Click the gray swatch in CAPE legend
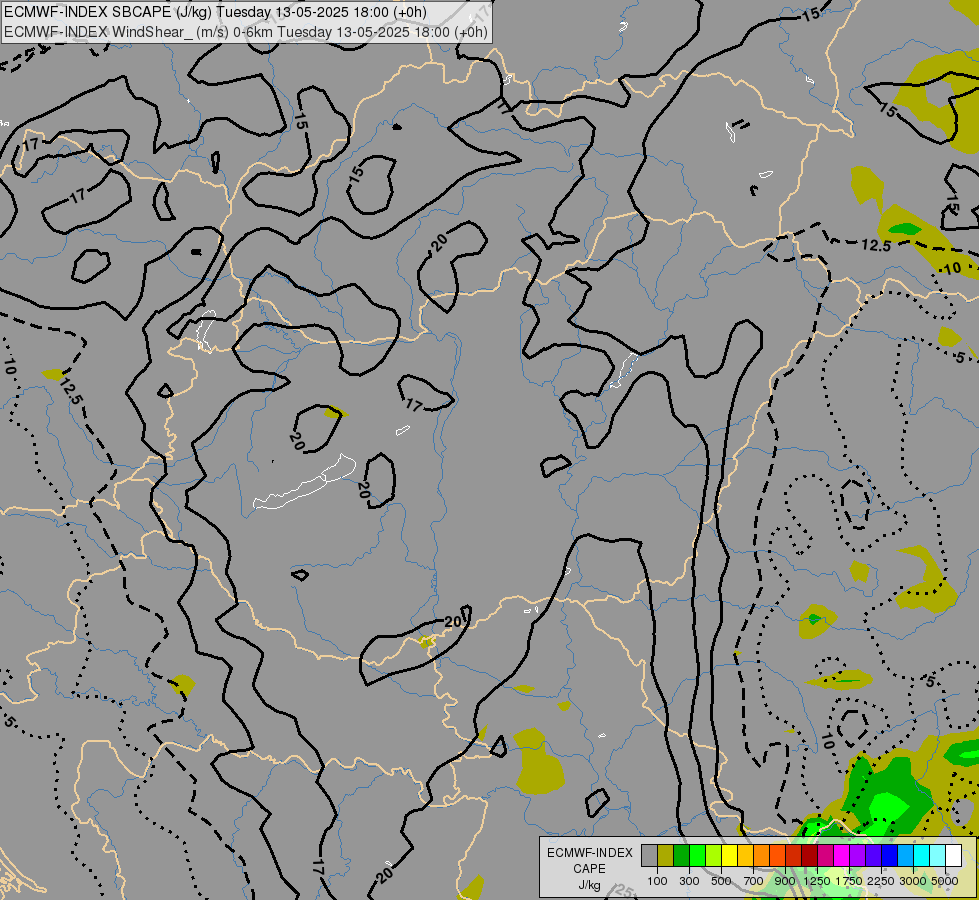Image resolution: width=979 pixels, height=900 pixels. [649, 856]
